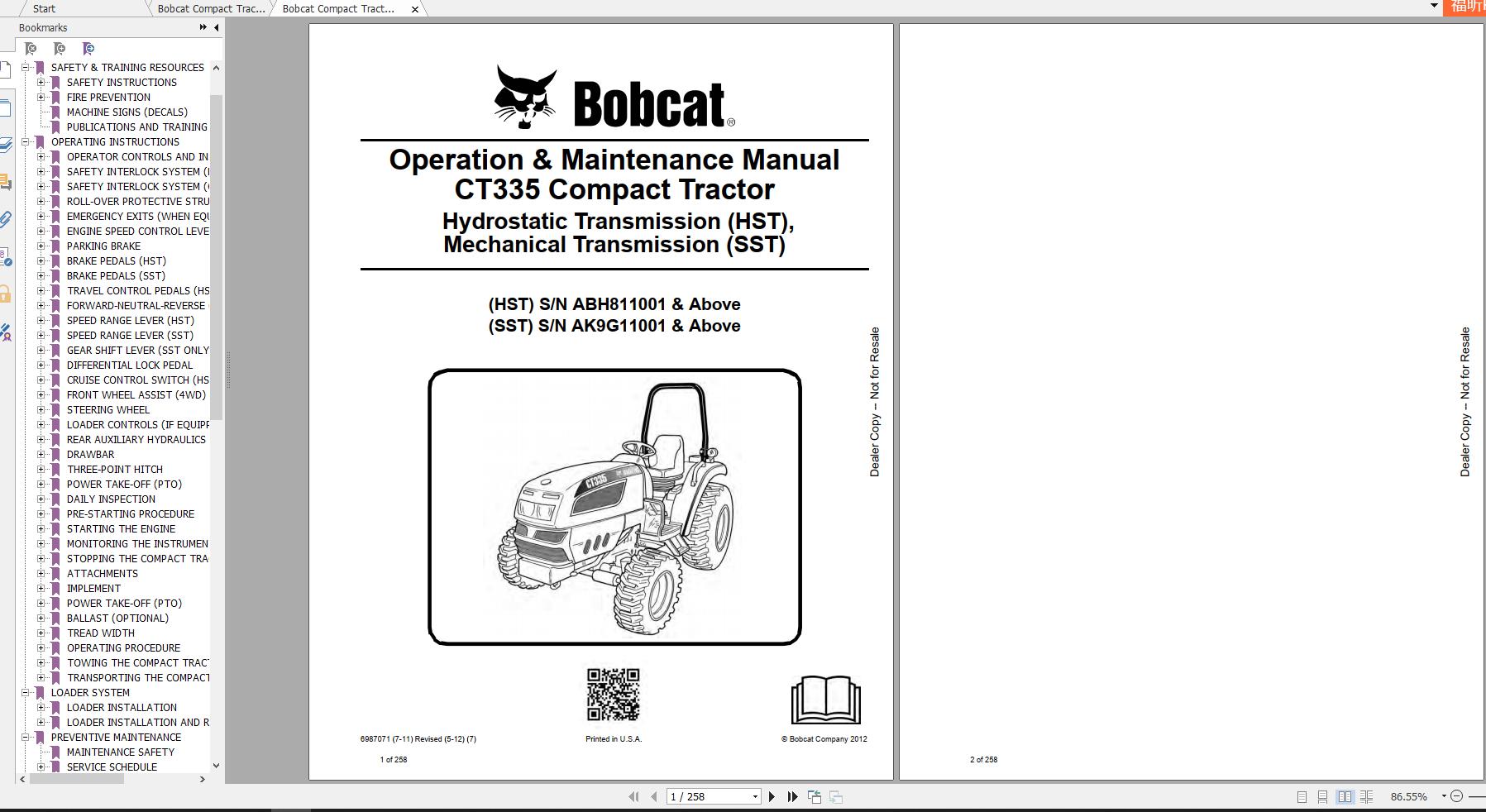
Task: Enable Continuous Facing view mode
Action: click(x=1366, y=795)
